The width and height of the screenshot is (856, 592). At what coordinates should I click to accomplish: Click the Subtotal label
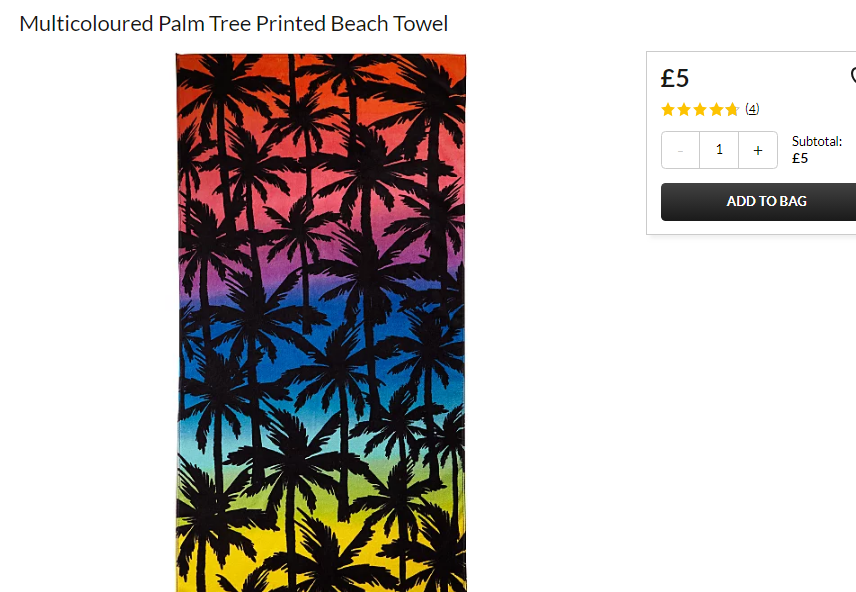[817, 141]
